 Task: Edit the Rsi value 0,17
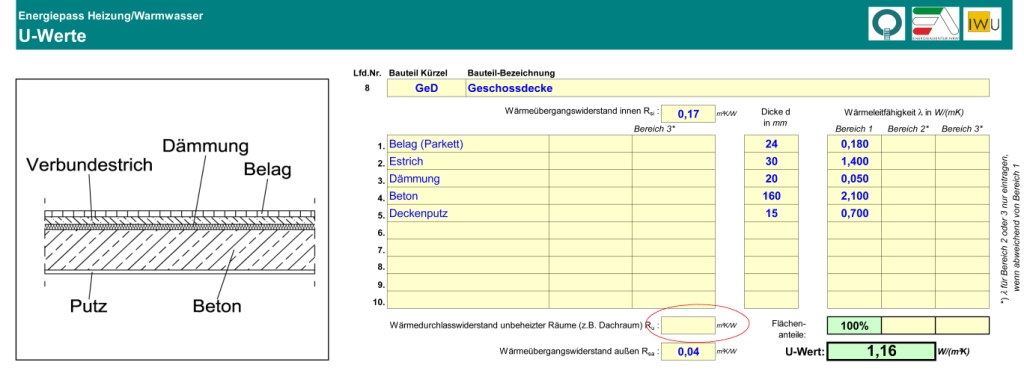point(688,114)
